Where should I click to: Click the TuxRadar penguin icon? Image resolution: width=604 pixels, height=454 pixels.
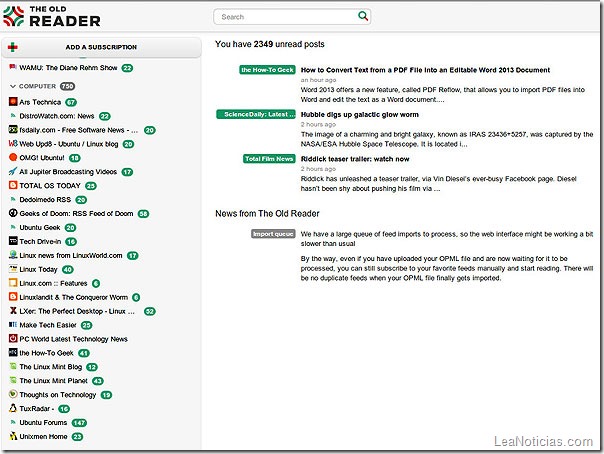[13, 408]
